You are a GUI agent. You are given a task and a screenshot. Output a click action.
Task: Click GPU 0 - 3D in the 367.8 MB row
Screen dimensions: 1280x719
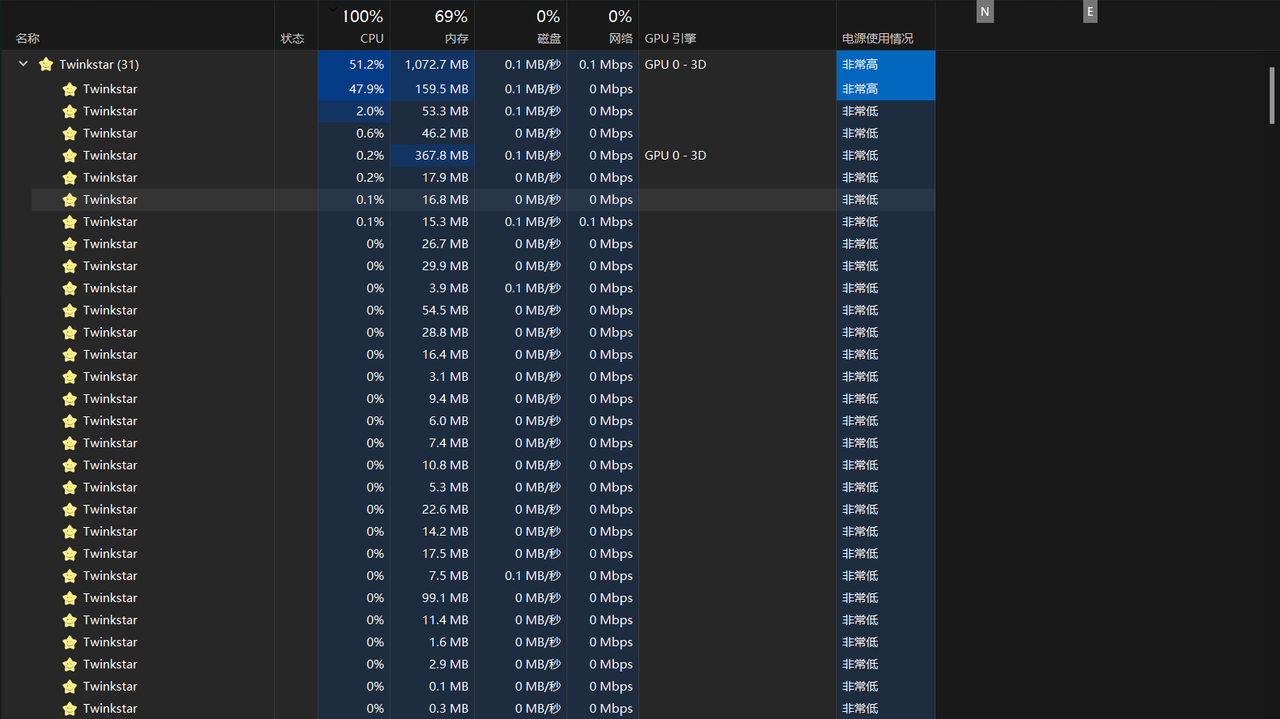click(x=675, y=155)
